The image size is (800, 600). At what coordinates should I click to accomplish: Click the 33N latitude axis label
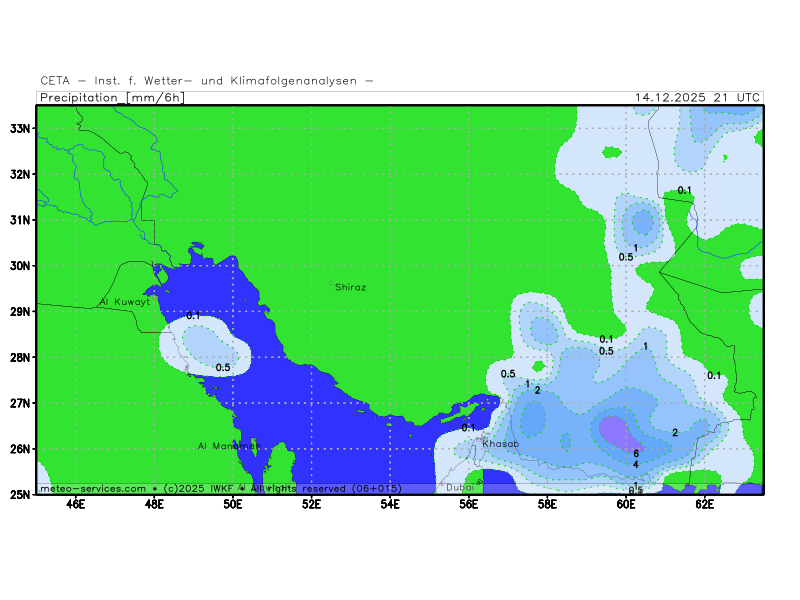click(x=19, y=128)
